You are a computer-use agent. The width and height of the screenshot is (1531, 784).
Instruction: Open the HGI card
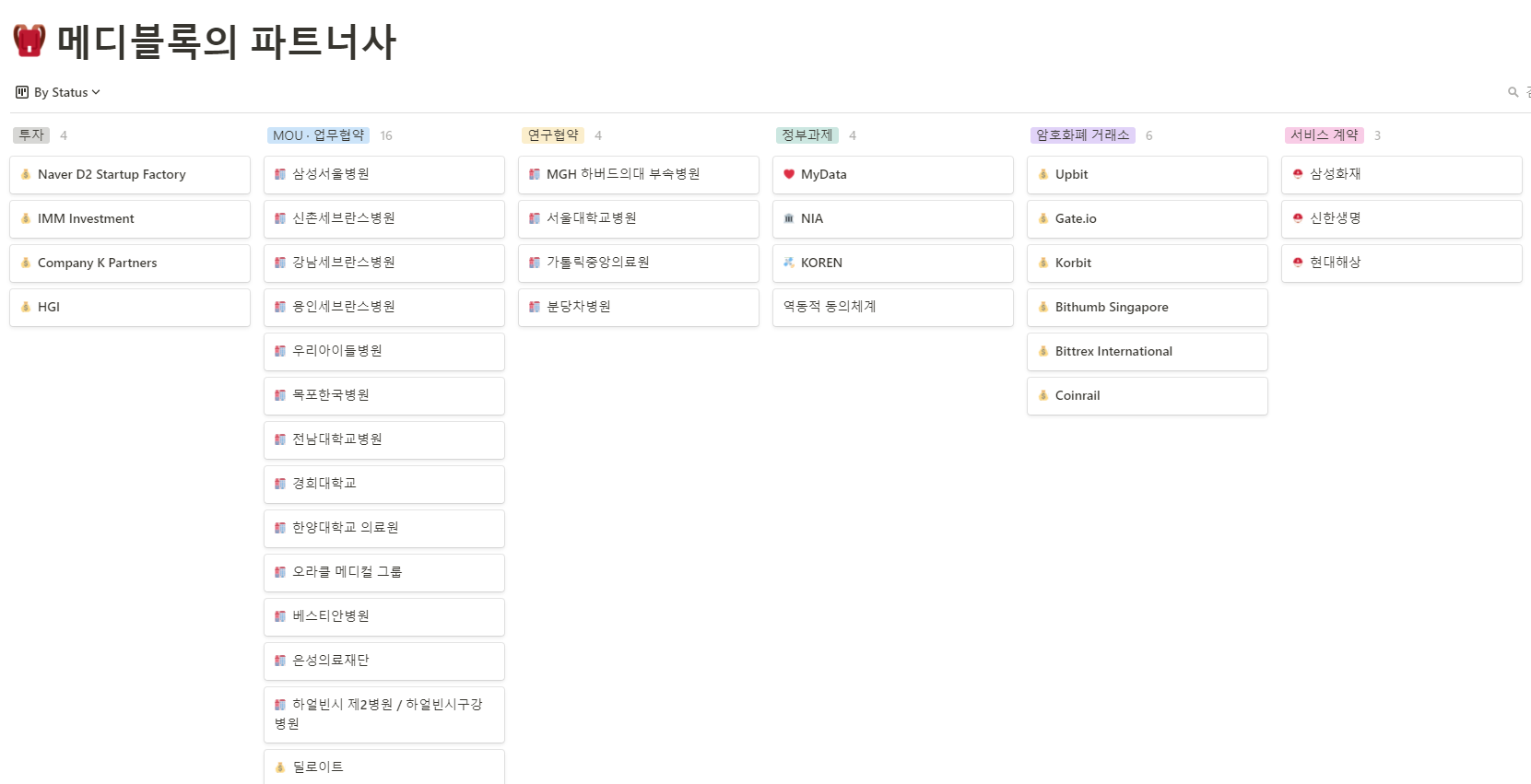[130, 308]
